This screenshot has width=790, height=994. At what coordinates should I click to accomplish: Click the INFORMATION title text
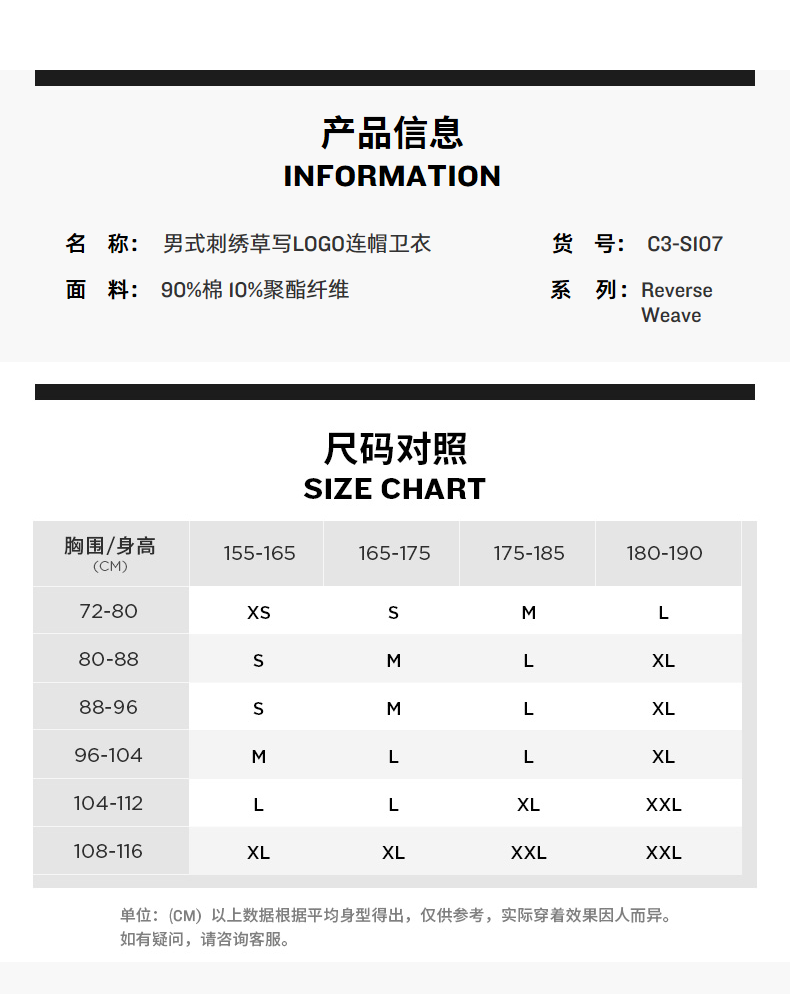[x=392, y=176]
